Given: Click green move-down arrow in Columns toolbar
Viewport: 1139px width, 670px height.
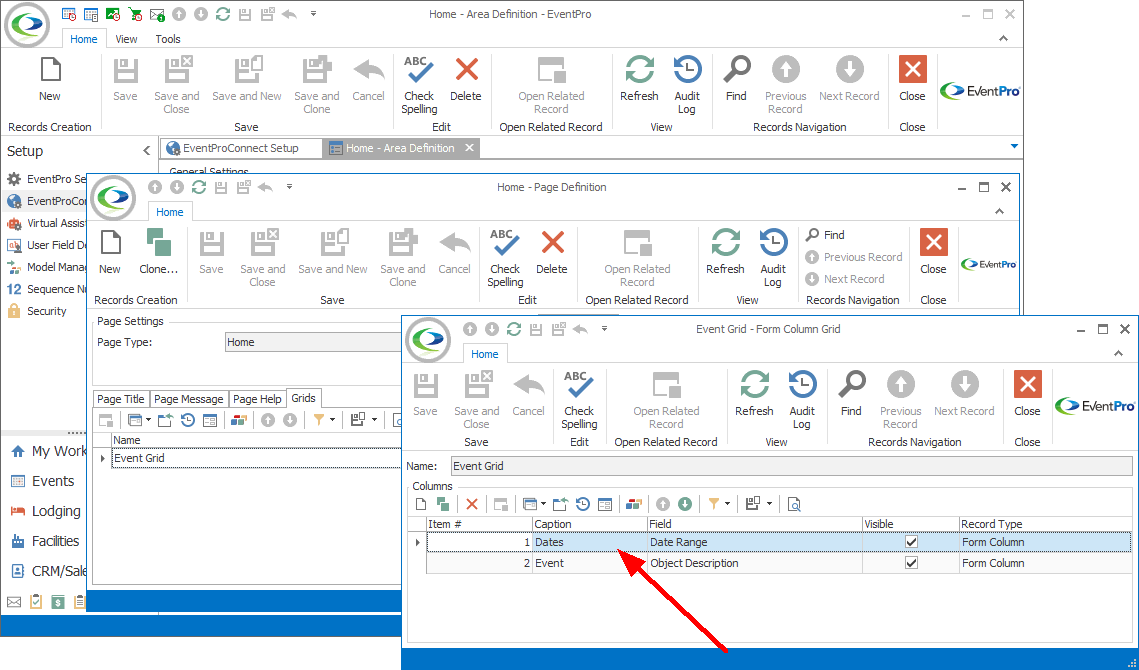Looking at the screenshot, I should click(x=685, y=504).
